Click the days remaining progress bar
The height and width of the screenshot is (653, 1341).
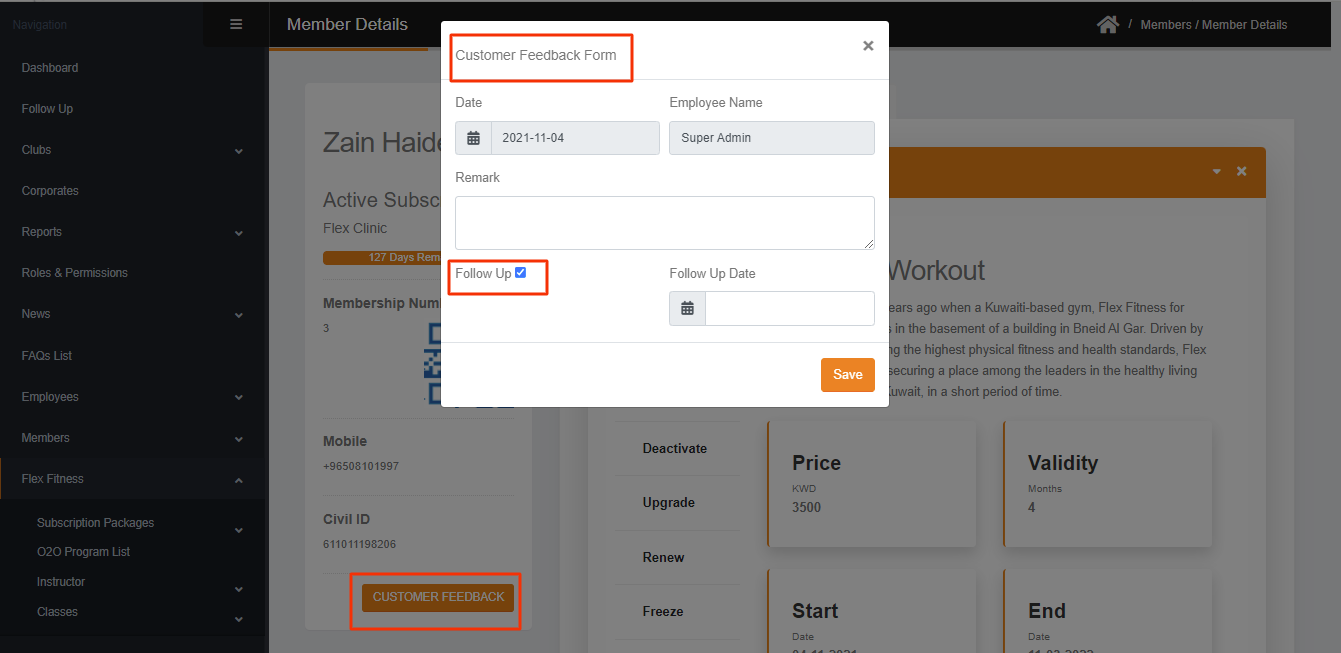382,258
